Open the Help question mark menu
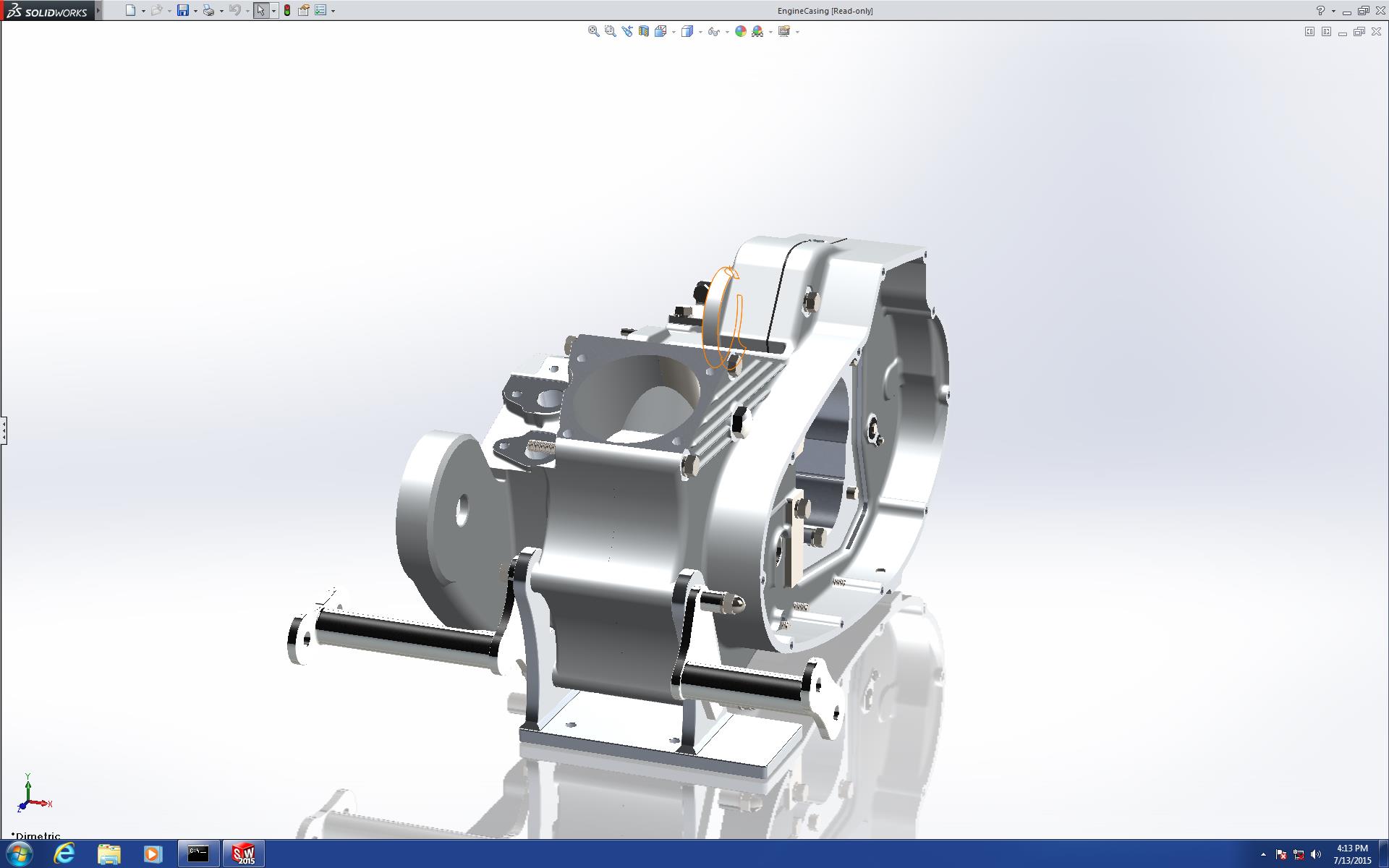This screenshot has height=868, width=1389. click(1320, 10)
